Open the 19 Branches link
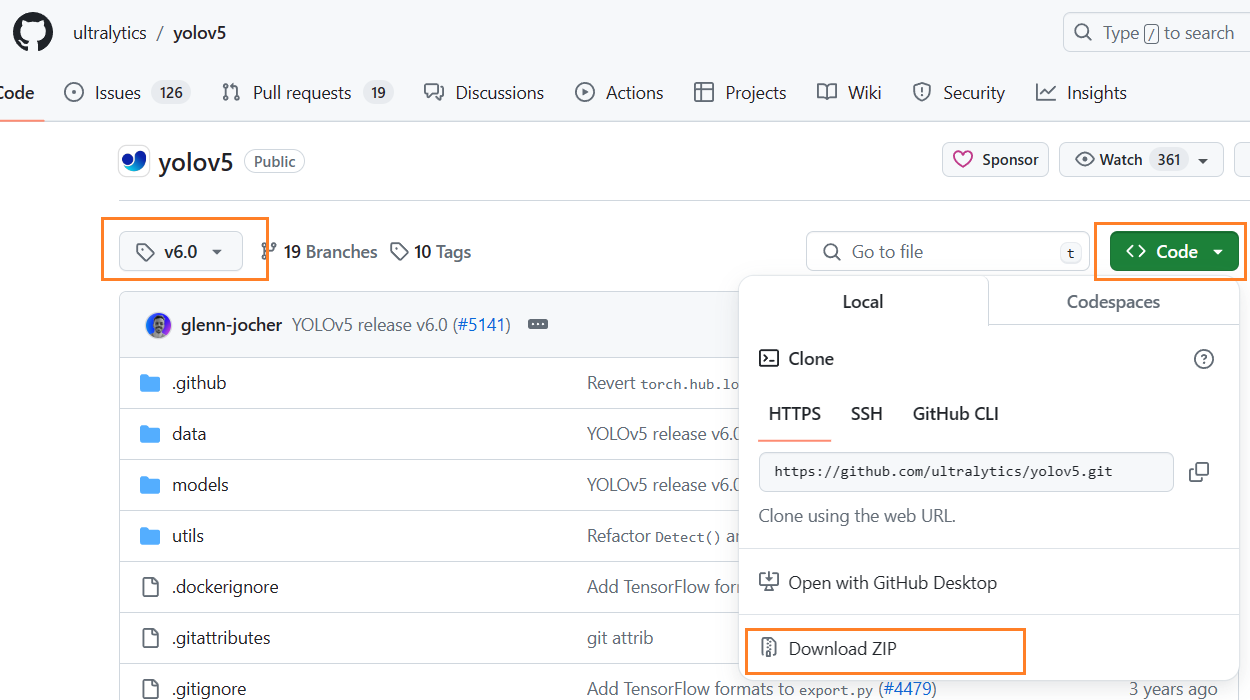1250x700 pixels. coord(319,252)
